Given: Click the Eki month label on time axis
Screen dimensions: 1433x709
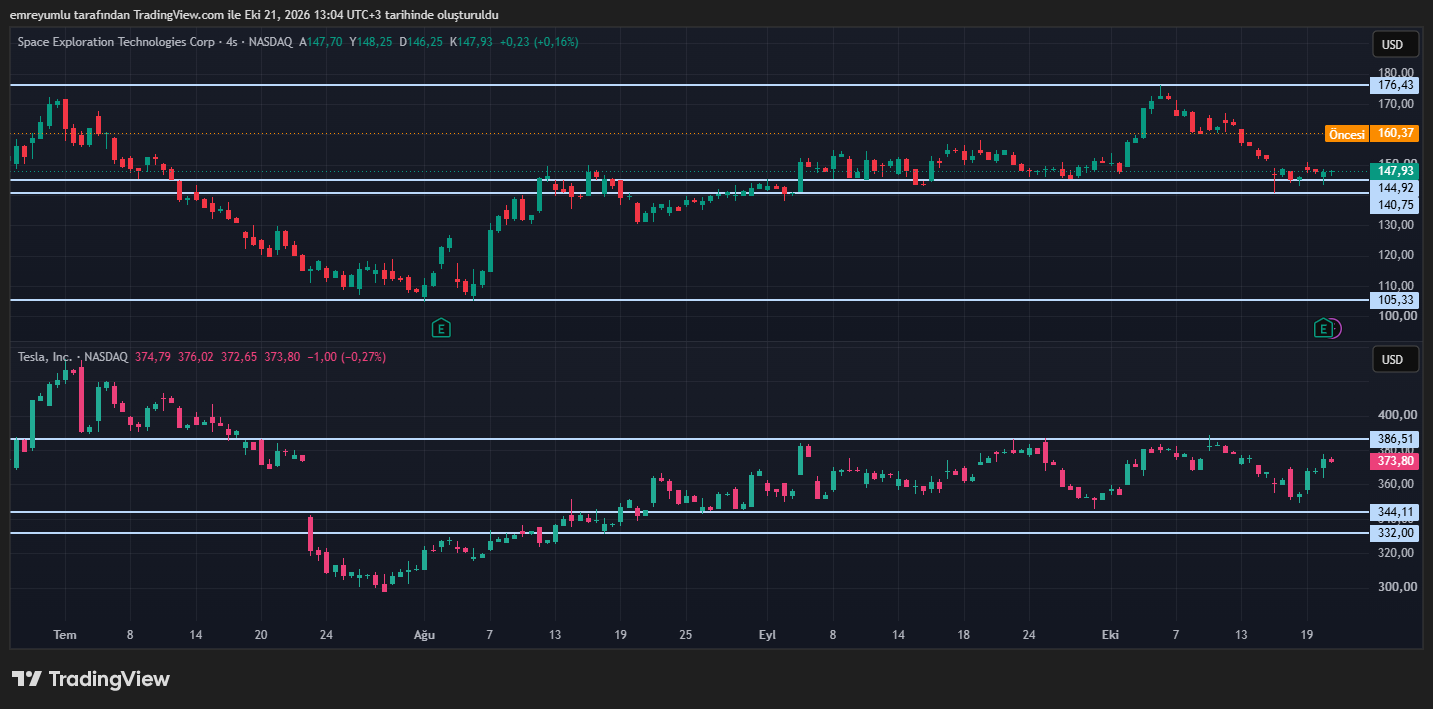Looking at the screenshot, I should (x=1110, y=635).
